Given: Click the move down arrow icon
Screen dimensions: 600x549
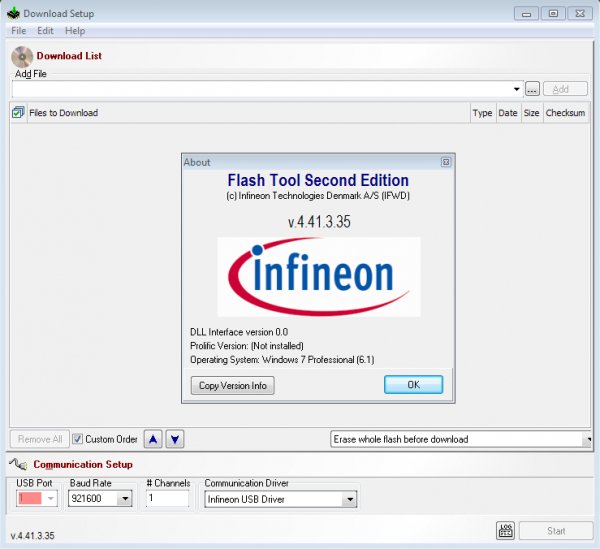Looking at the screenshot, I should tap(175, 439).
